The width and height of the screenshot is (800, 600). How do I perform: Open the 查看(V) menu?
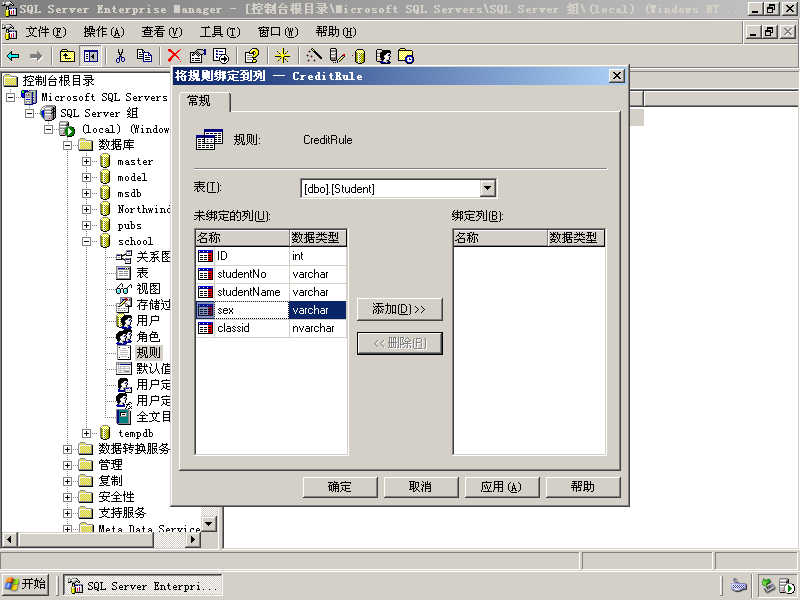162,32
